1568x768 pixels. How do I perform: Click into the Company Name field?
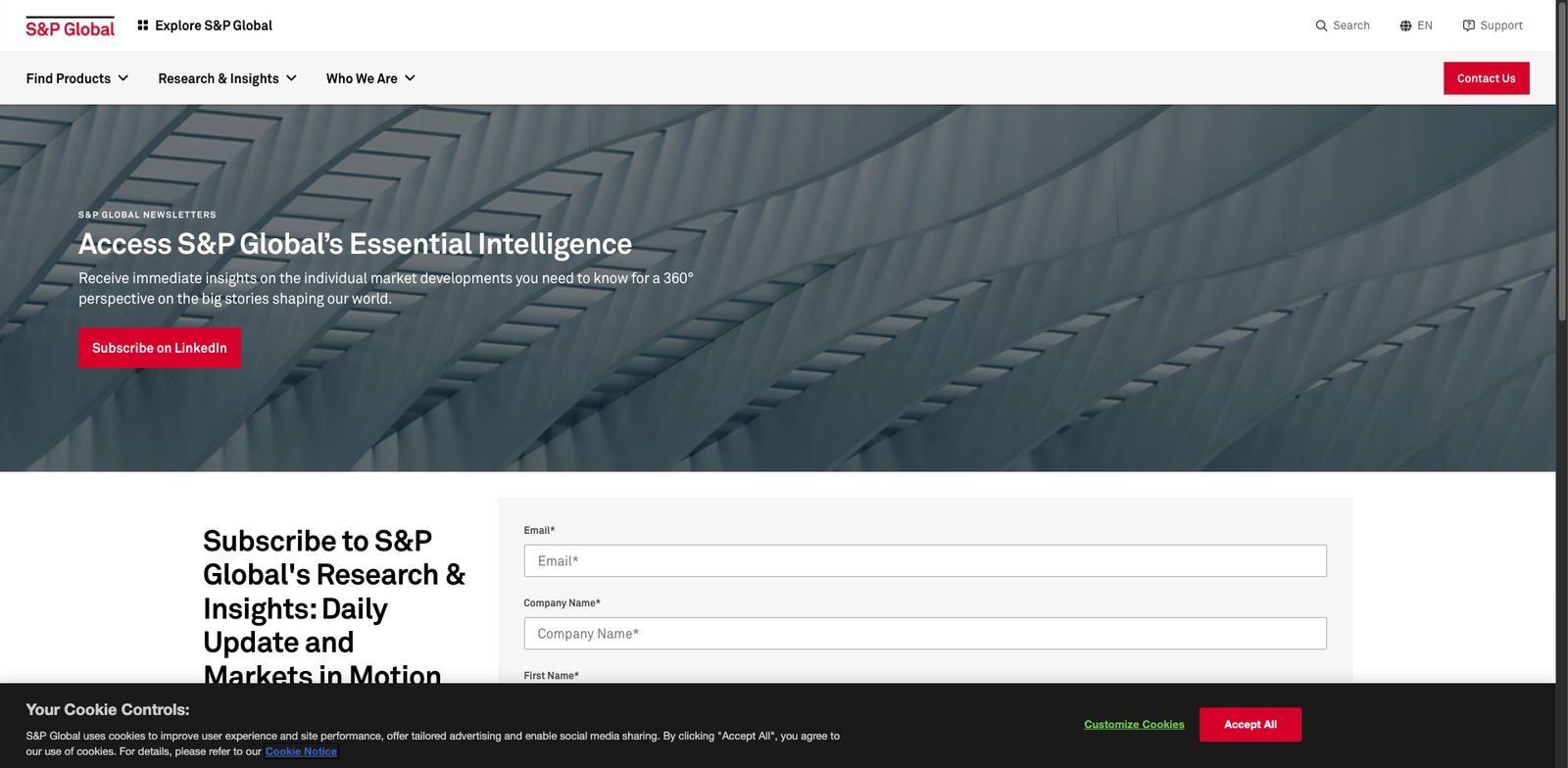[924, 634]
